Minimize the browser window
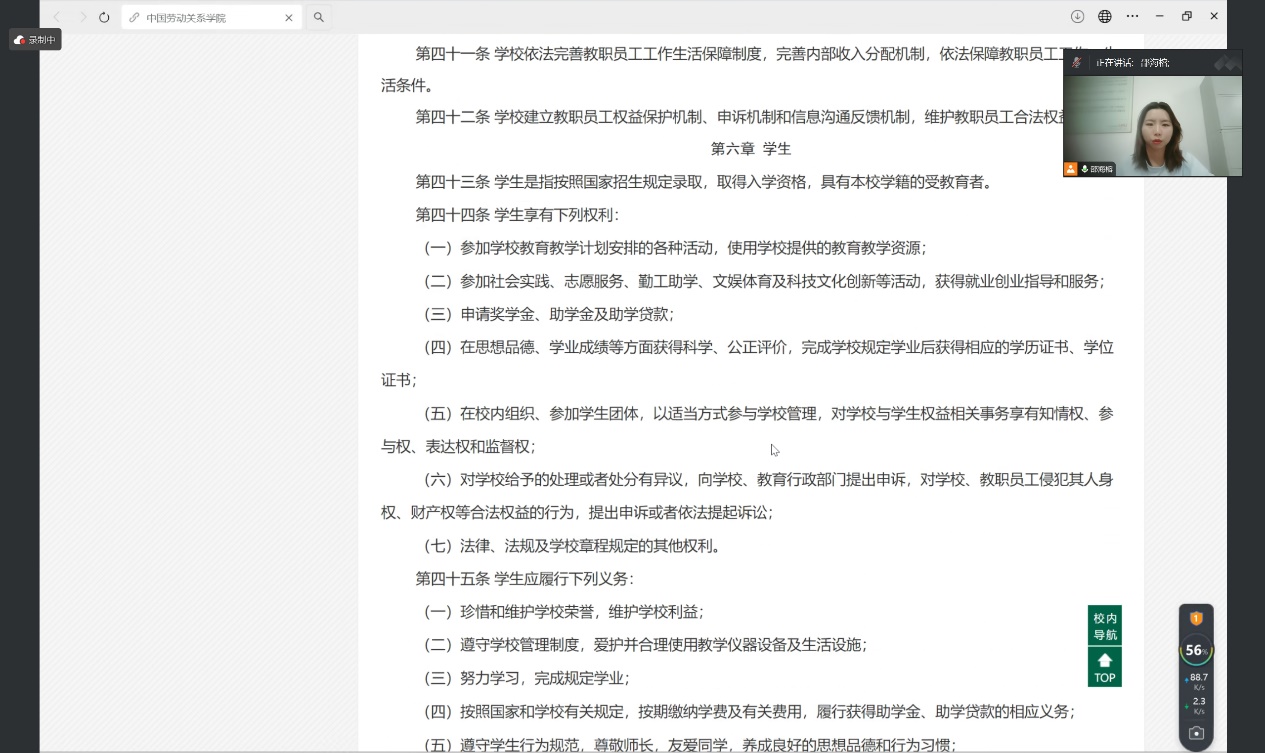The width and height of the screenshot is (1265, 753). click(1160, 16)
